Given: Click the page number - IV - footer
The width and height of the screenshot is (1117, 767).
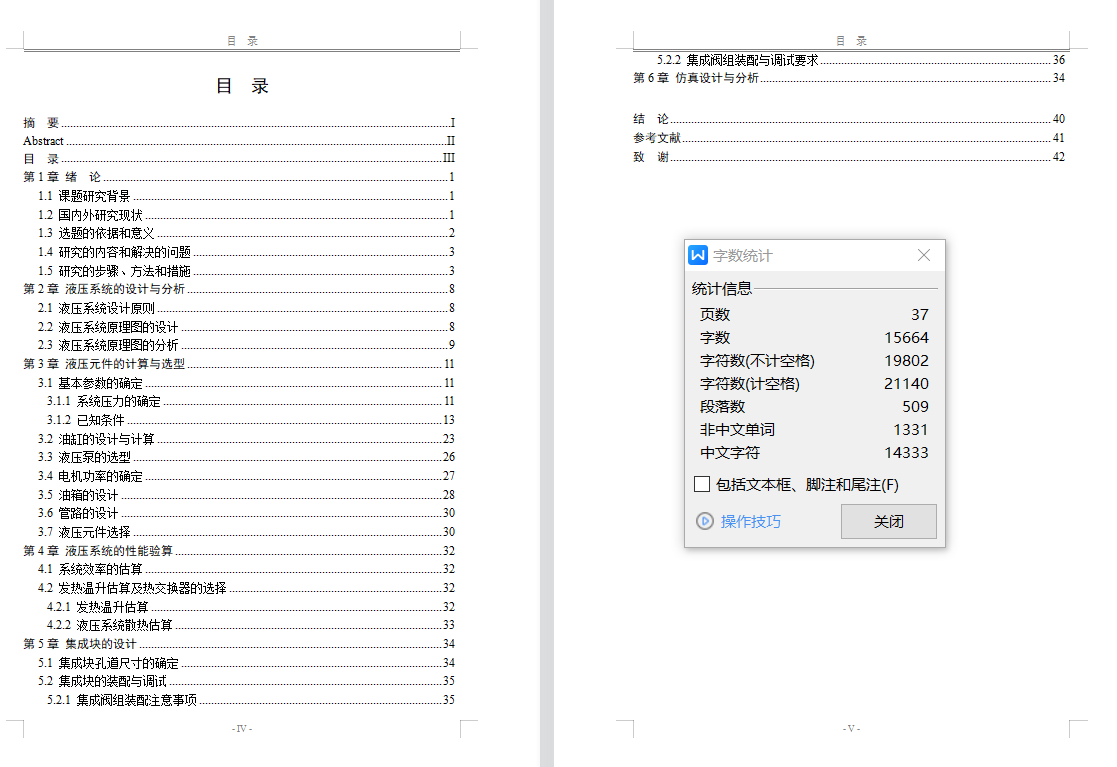Looking at the screenshot, I should point(242,729).
